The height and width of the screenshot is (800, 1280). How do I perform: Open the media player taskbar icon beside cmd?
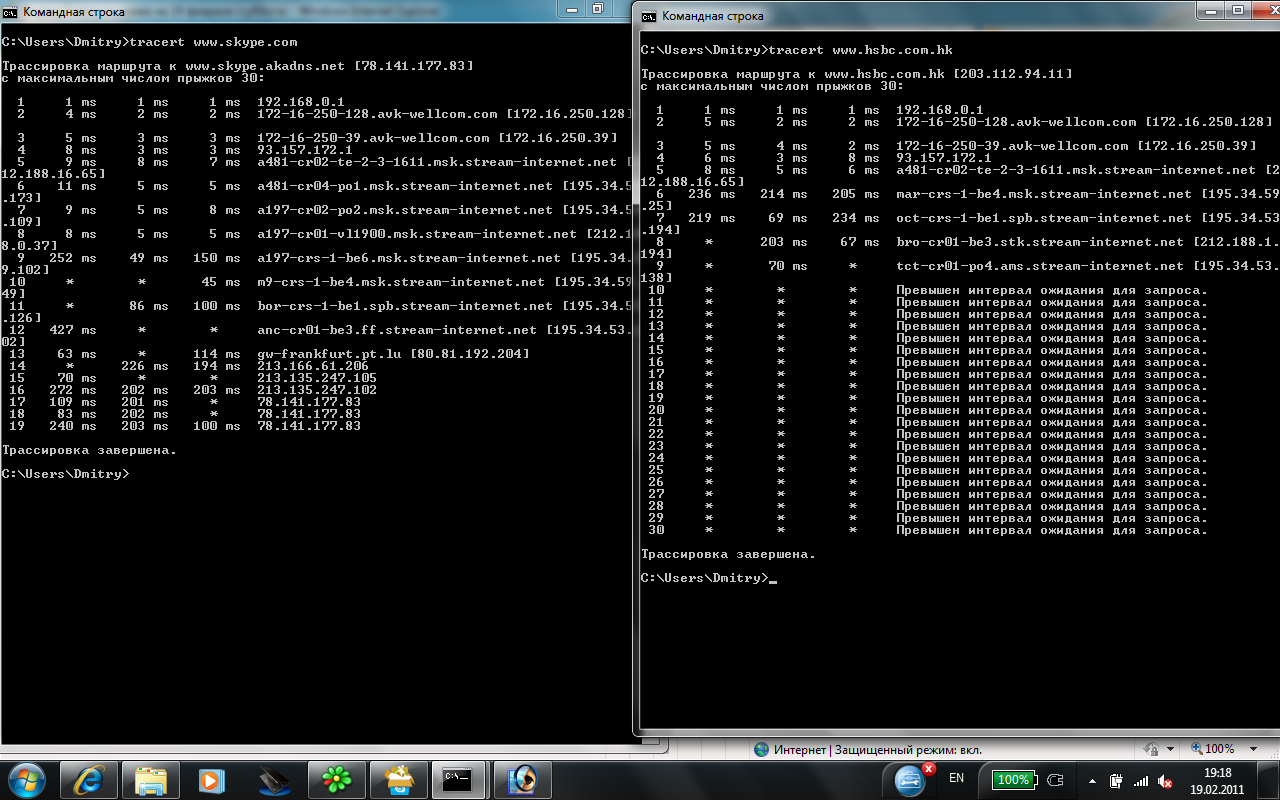(x=522, y=780)
